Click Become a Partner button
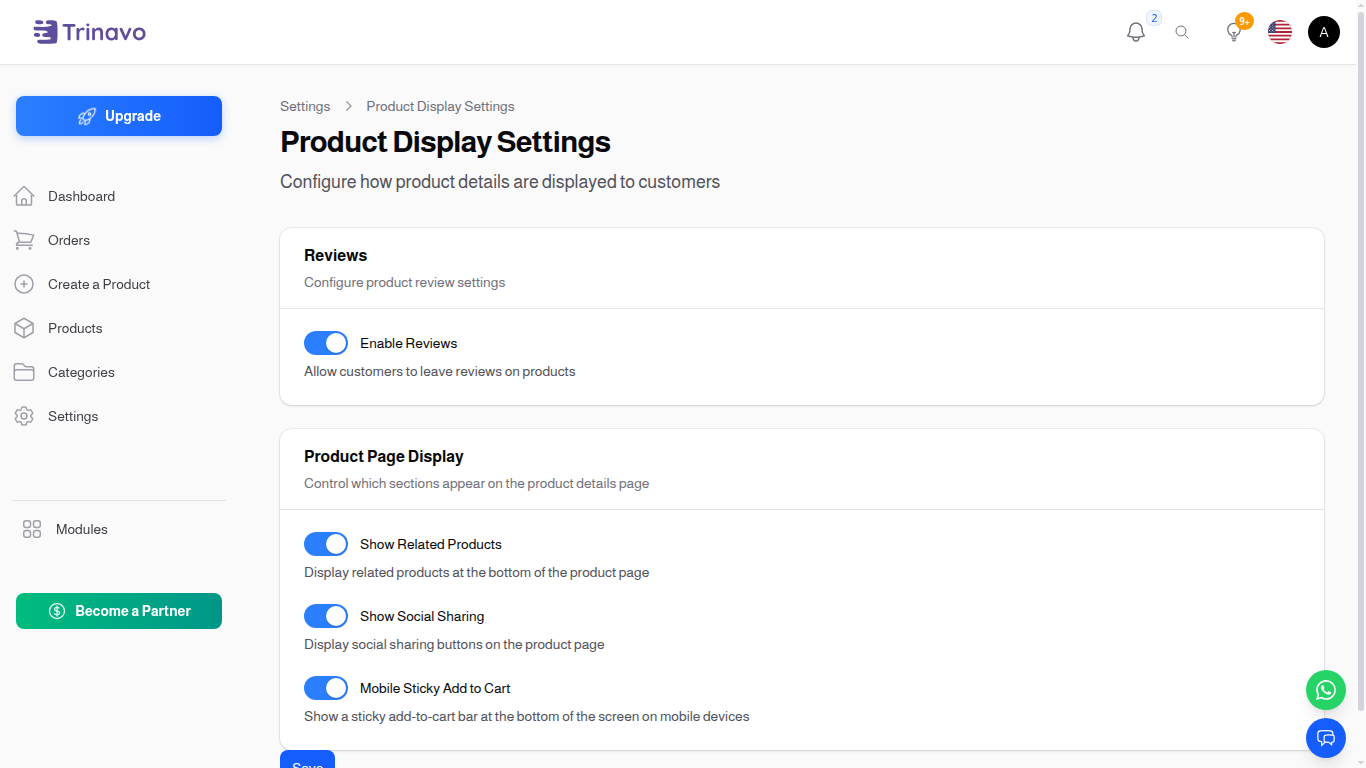Image resolution: width=1366 pixels, height=768 pixels. [x=119, y=611]
